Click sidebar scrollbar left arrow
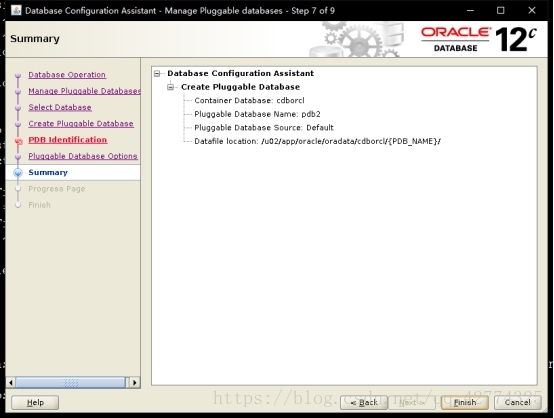 [x=11, y=383]
